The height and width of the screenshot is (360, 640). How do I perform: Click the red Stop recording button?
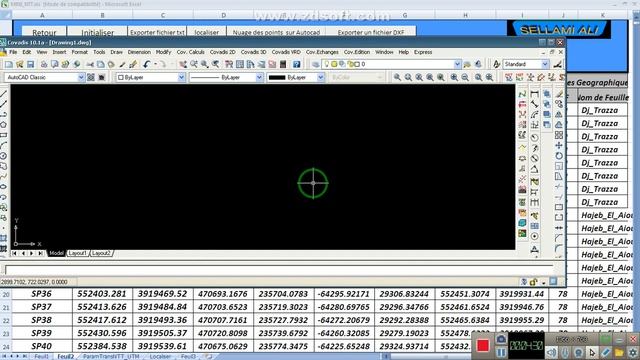point(483,346)
